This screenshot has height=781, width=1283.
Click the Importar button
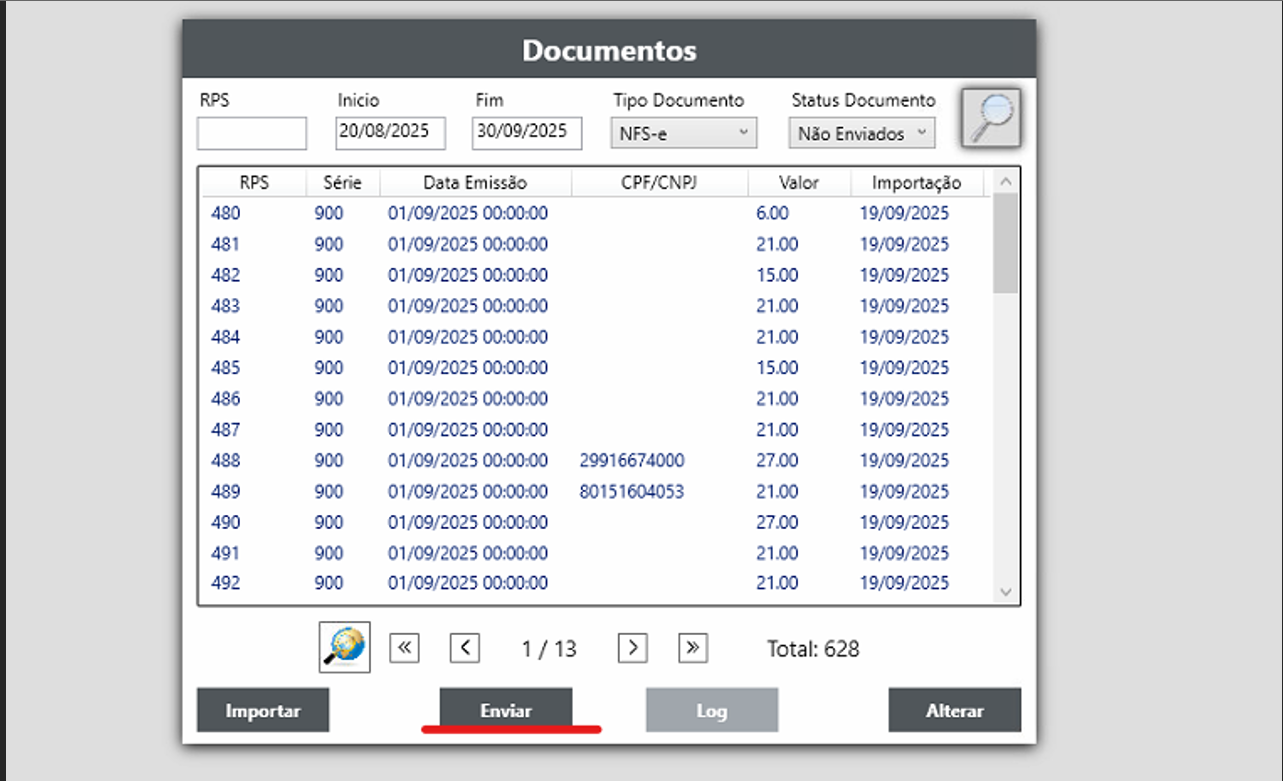tap(263, 711)
